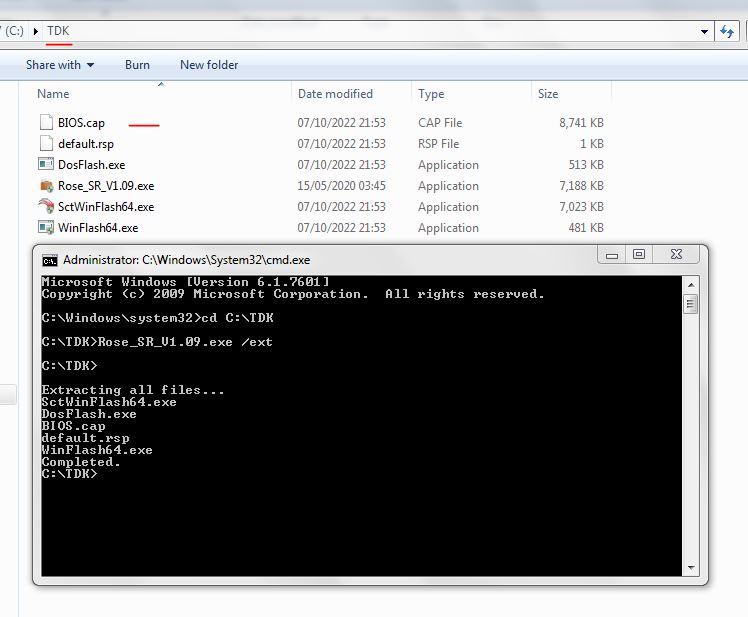The height and width of the screenshot is (617, 748).
Task: Close the Administrator cmd.exe window
Action: click(676, 254)
